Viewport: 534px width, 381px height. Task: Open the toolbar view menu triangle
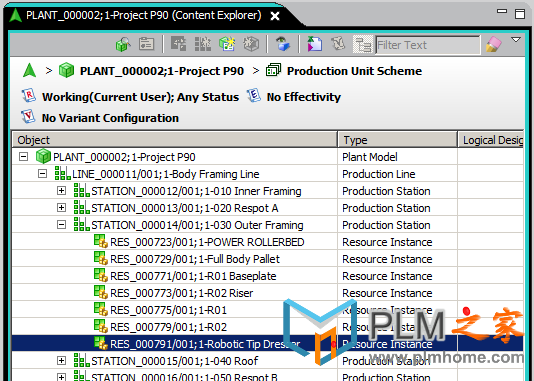click(x=516, y=40)
